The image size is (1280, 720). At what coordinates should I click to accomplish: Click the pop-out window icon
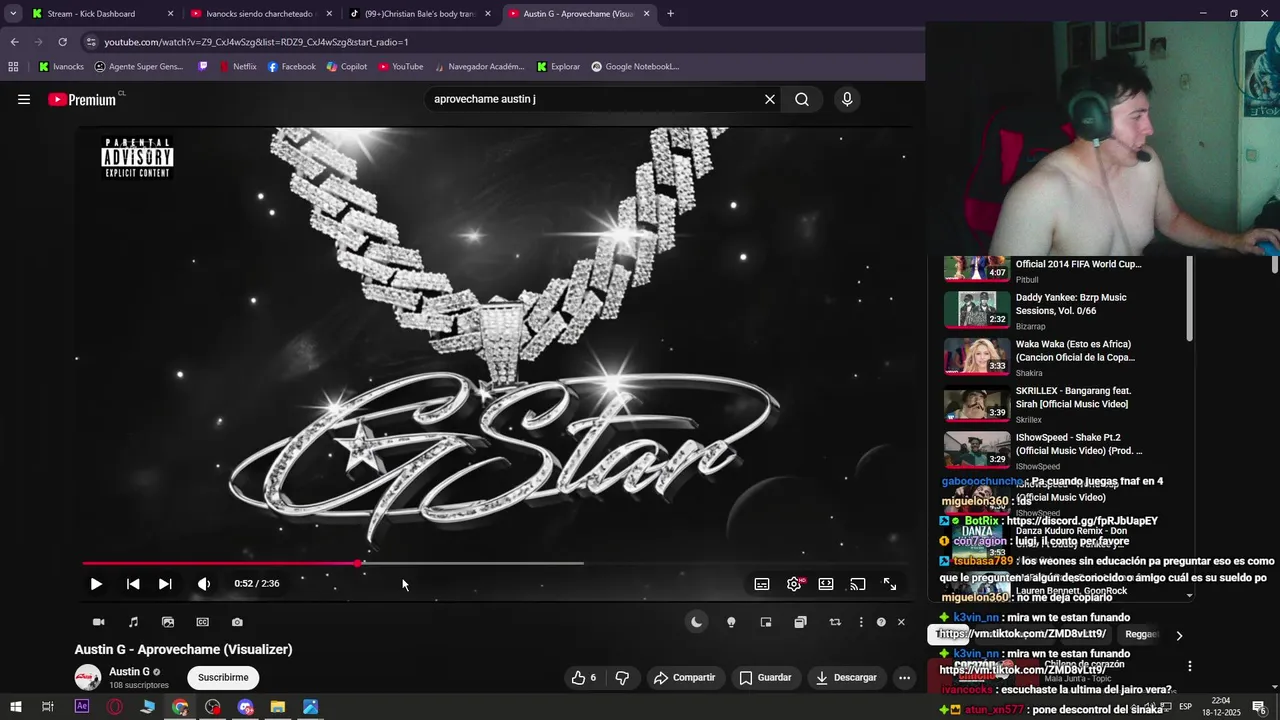[800, 622]
